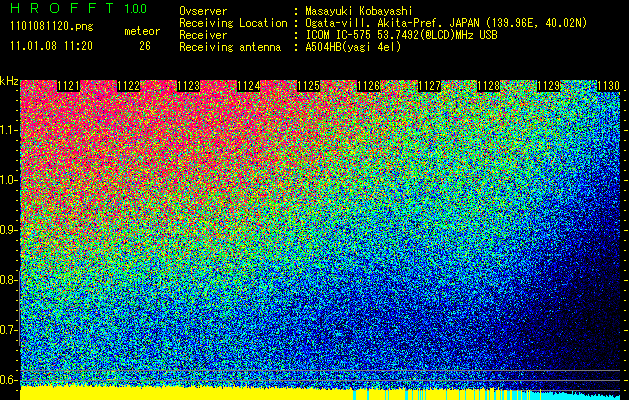Click the Receiver label
The height and width of the screenshot is (400, 629).
coord(203,35)
